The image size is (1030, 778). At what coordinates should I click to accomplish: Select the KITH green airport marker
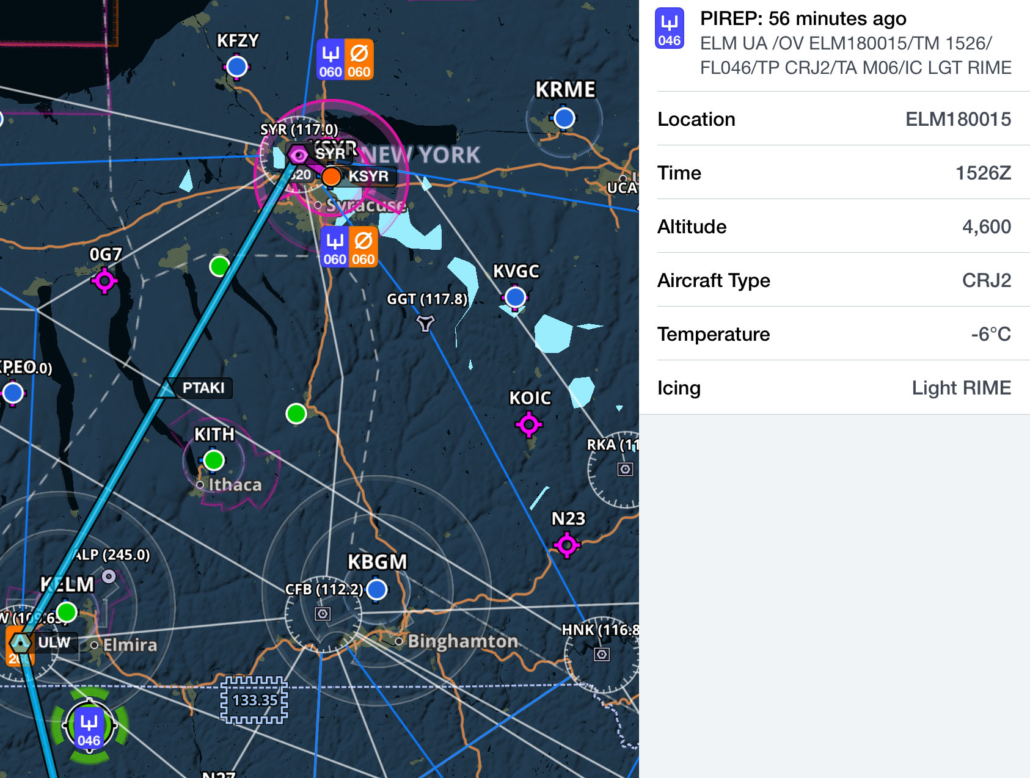coord(213,460)
